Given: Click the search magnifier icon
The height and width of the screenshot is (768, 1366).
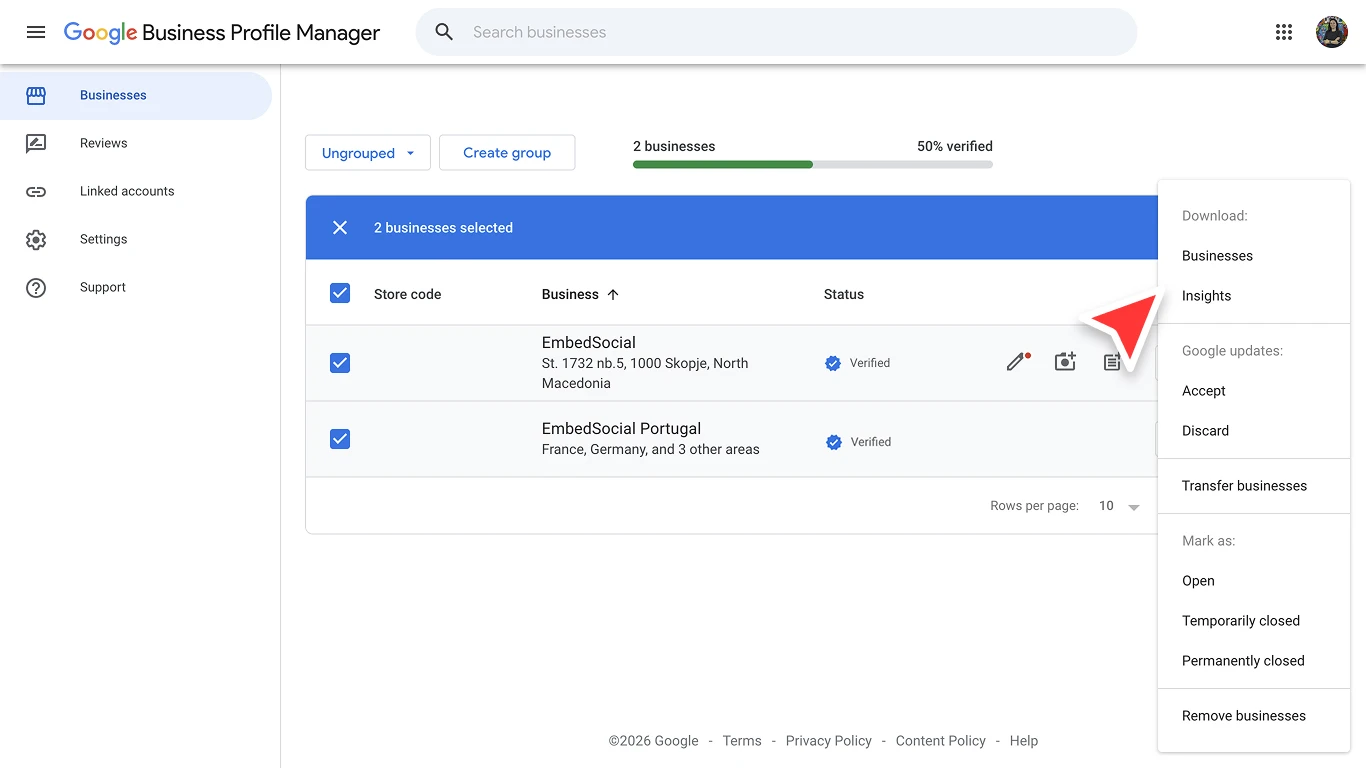Looking at the screenshot, I should 444,32.
